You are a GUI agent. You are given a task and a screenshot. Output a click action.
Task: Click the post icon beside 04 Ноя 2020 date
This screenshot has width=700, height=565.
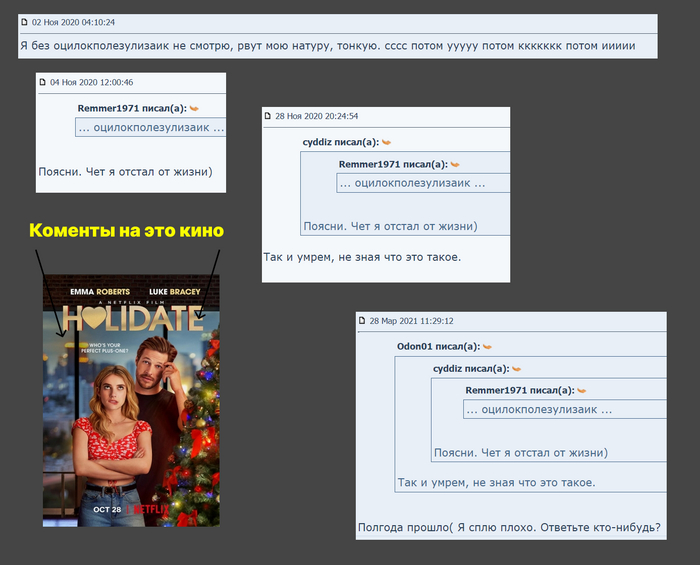click(43, 82)
